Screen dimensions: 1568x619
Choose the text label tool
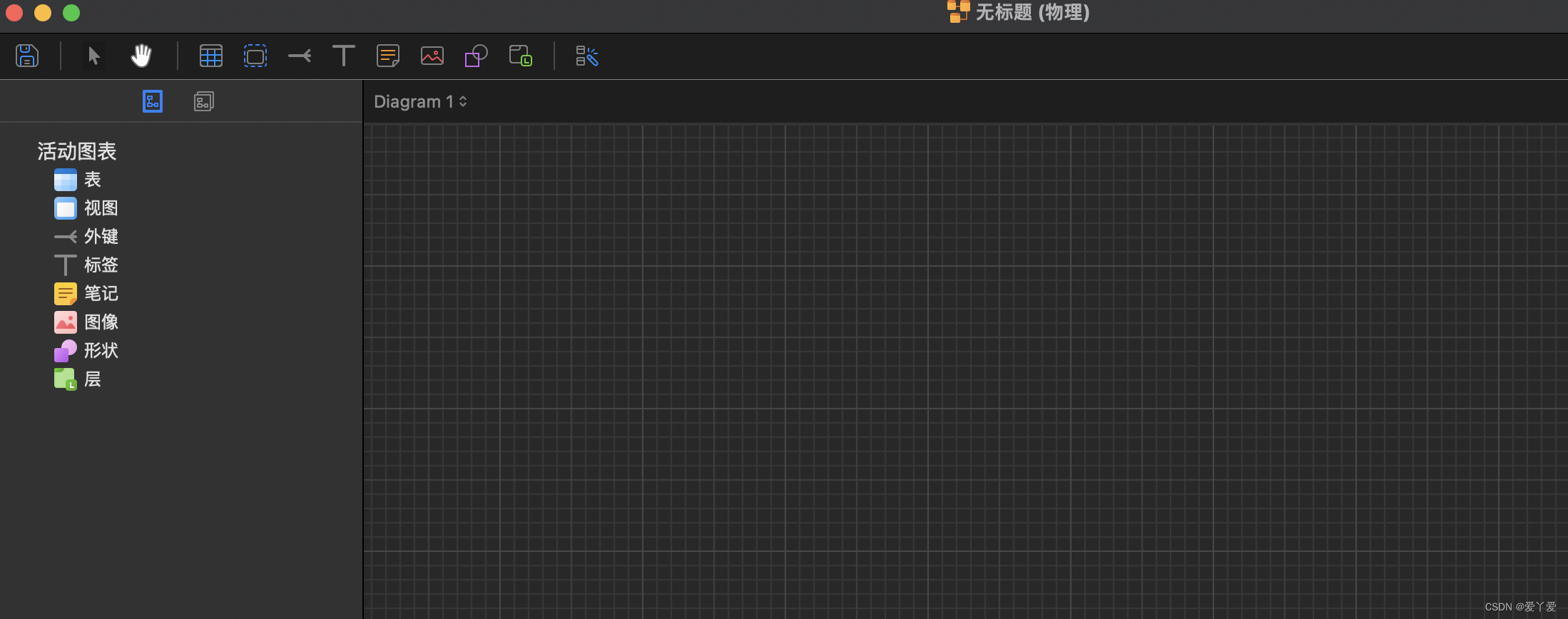[344, 56]
